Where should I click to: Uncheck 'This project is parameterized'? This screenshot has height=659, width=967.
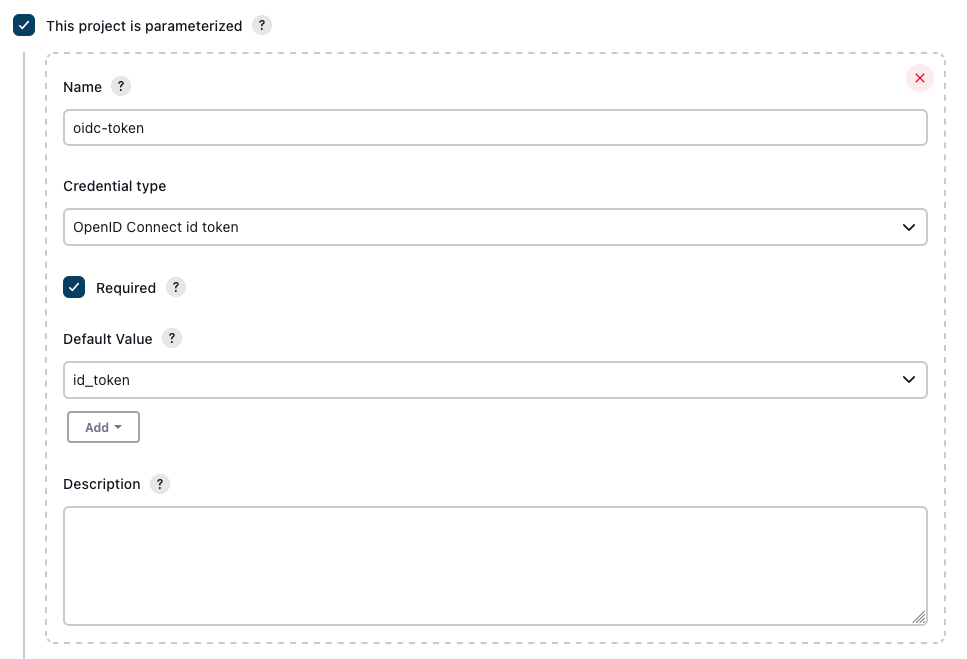pyautogui.click(x=24, y=25)
